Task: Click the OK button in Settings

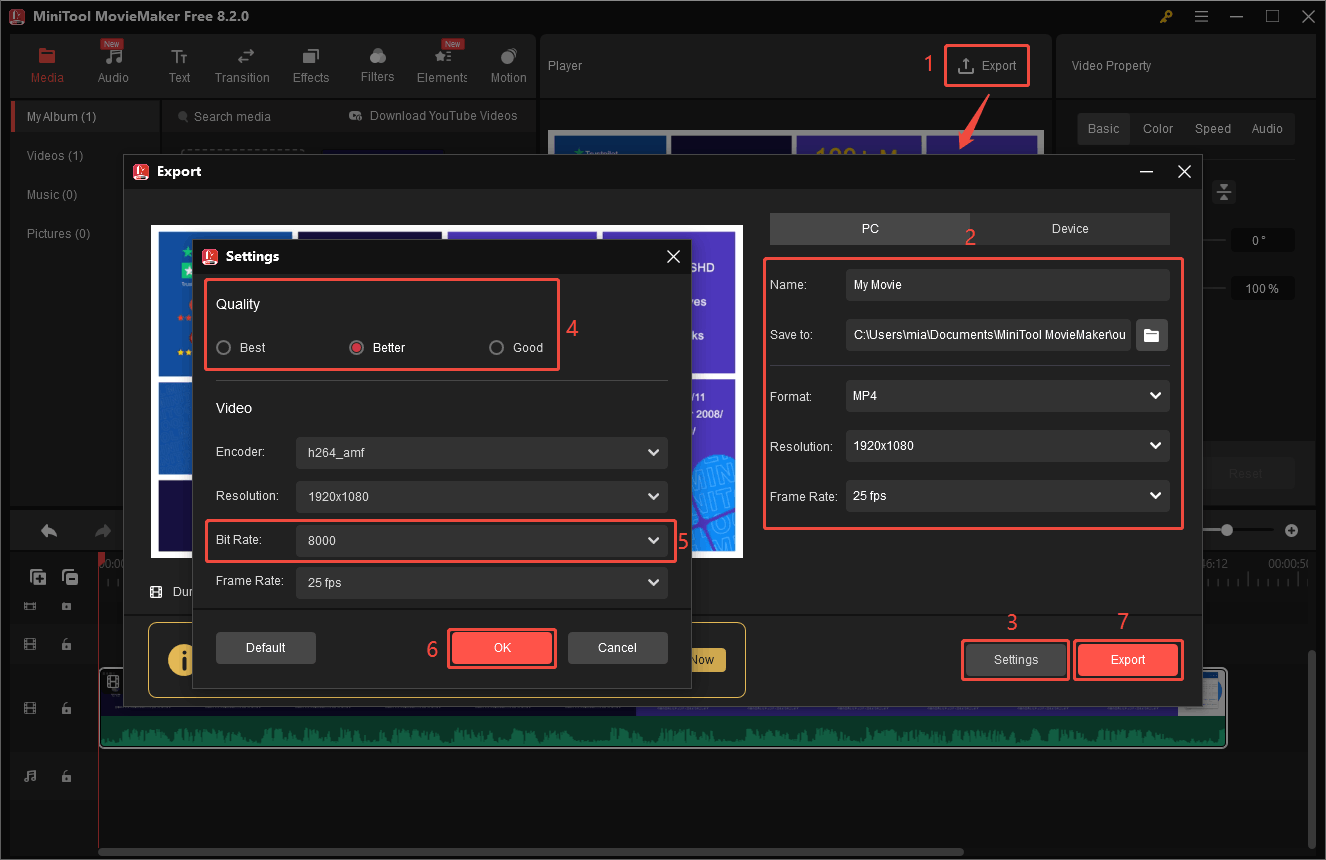Action: 502,648
